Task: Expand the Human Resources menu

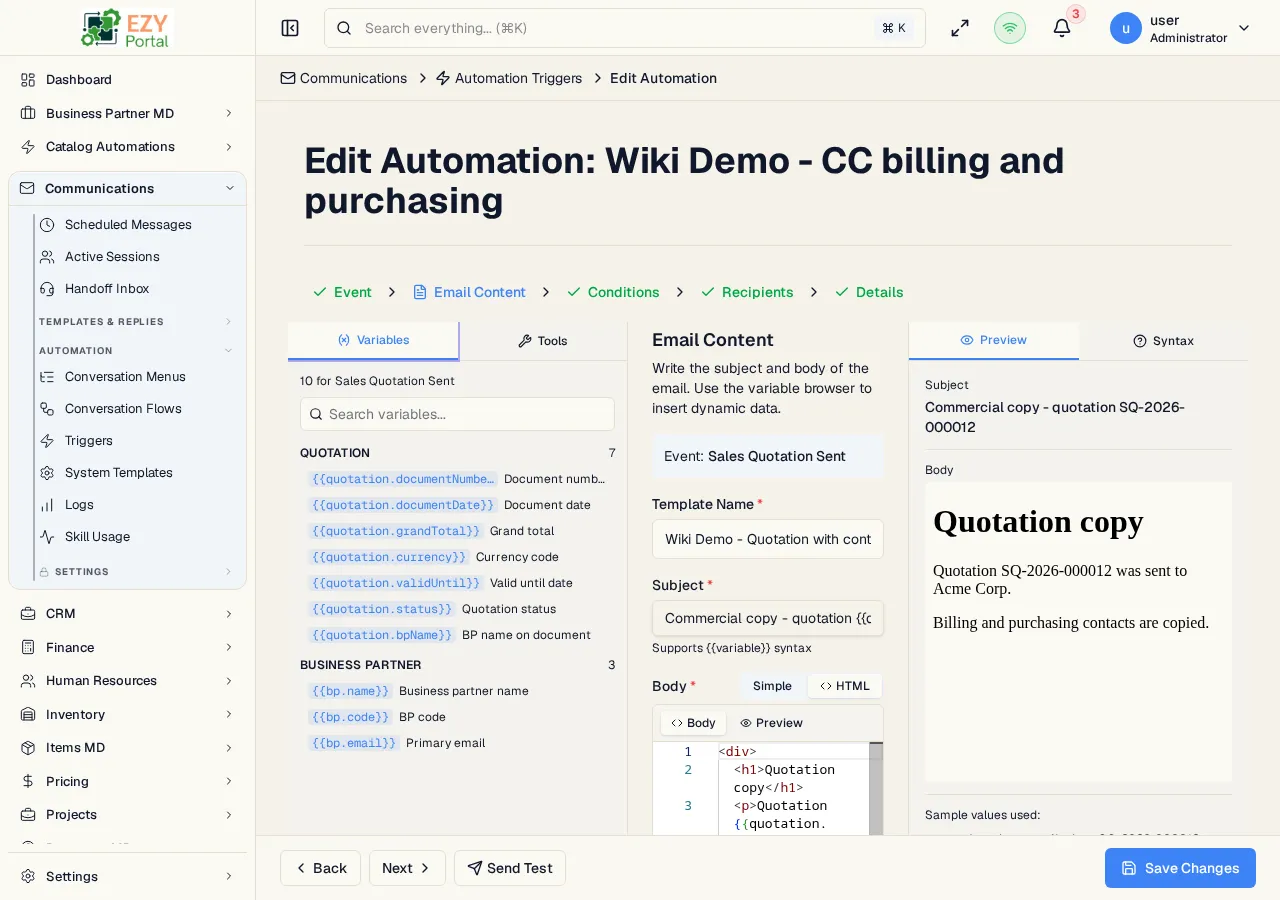Action: 128,681
